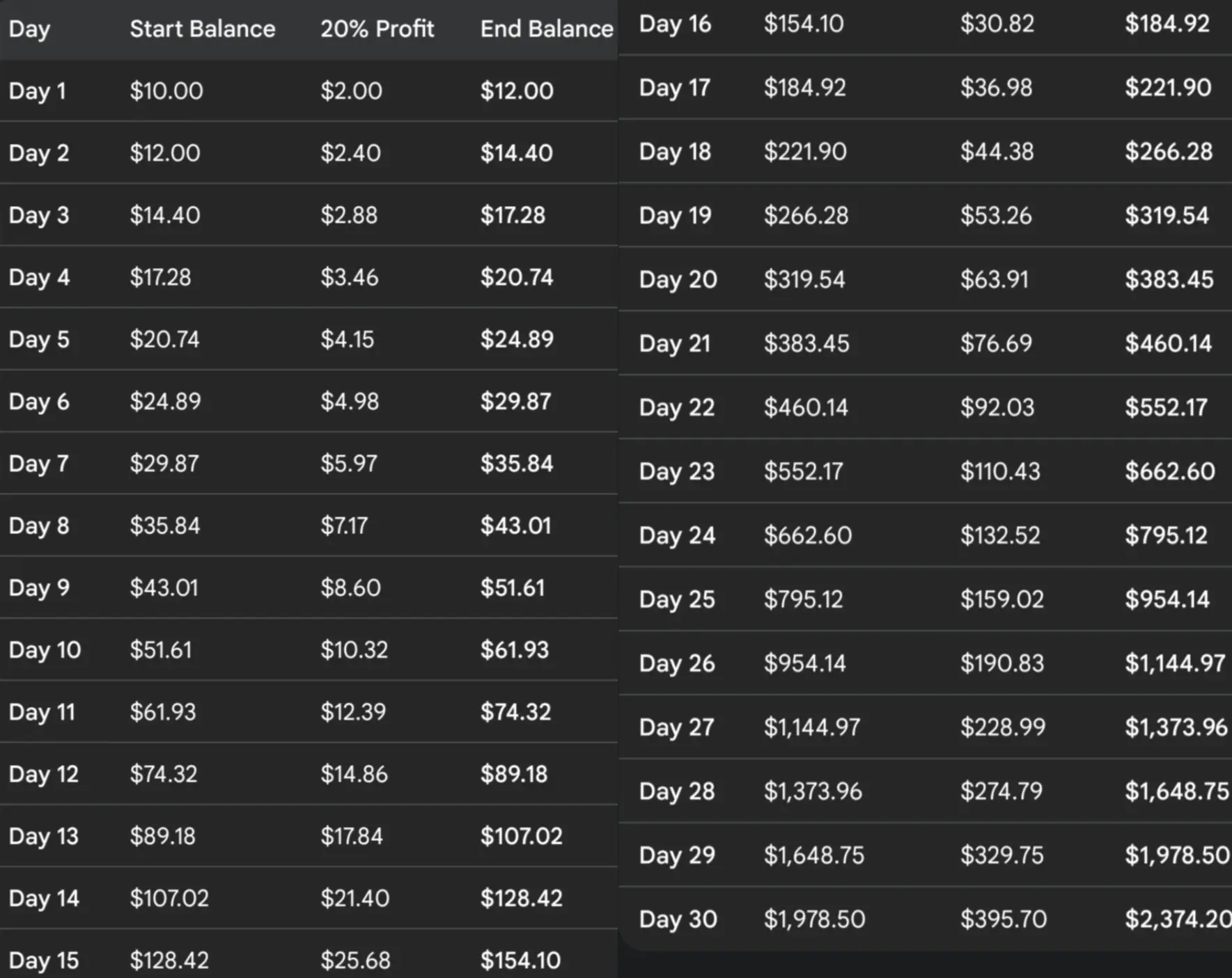Select the Day 10 row label
This screenshot has height=978, width=1232.
(x=45, y=650)
